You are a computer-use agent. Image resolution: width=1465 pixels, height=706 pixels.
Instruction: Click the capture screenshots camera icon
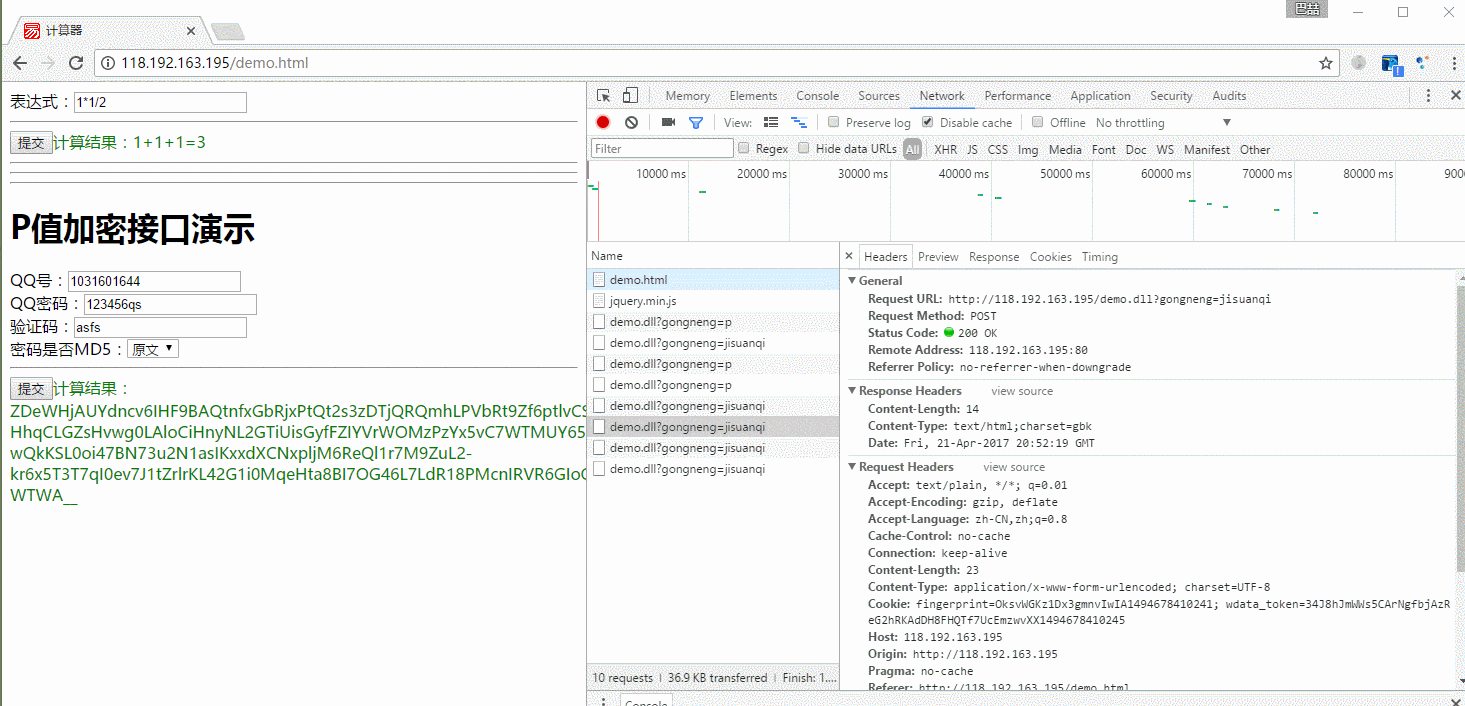[x=668, y=122]
